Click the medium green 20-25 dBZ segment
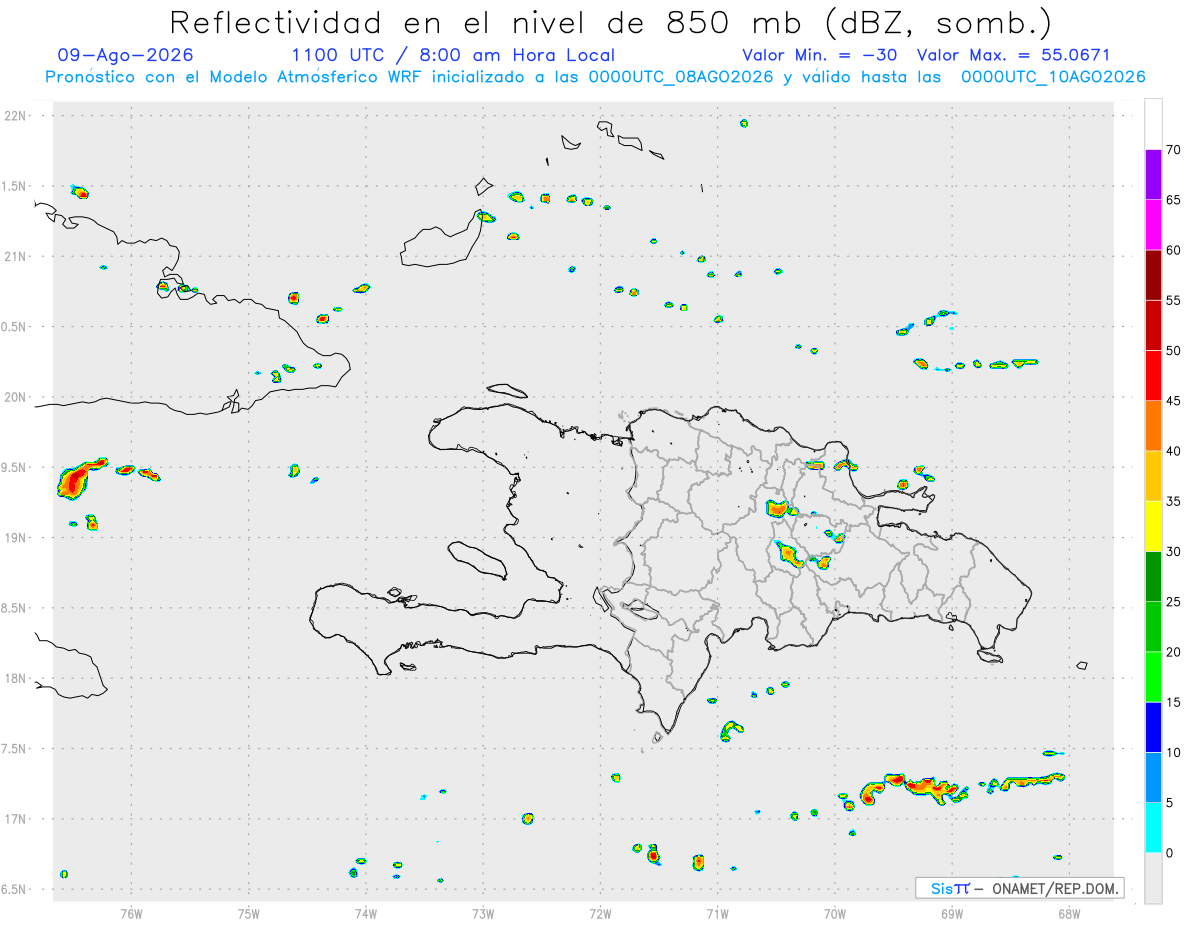The width and height of the screenshot is (1200, 927). (x=1153, y=626)
